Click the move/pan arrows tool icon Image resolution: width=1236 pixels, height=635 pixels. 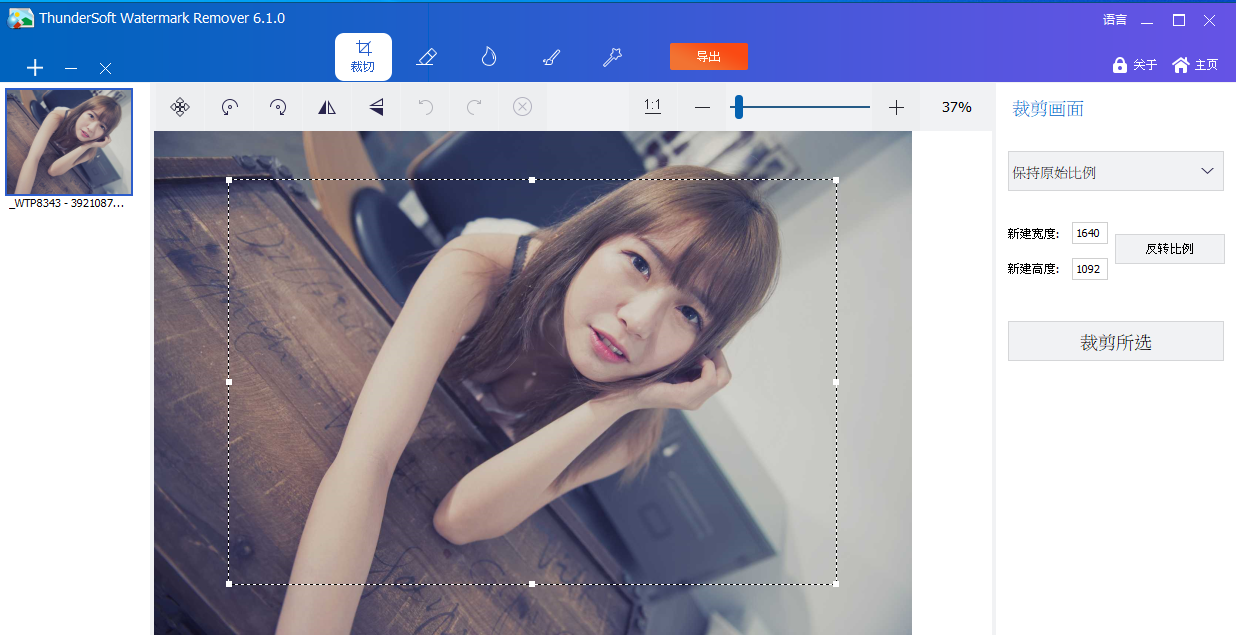pyautogui.click(x=180, y=107)
